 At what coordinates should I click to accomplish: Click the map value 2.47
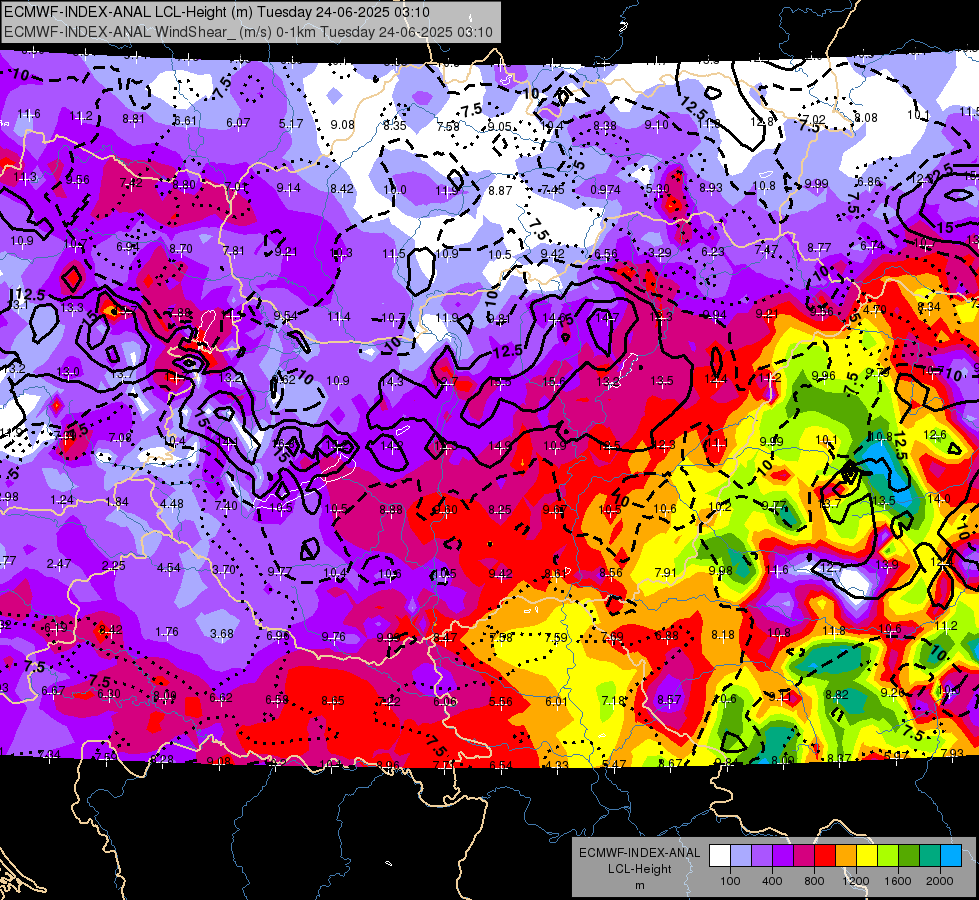click(x=59, y=563)
